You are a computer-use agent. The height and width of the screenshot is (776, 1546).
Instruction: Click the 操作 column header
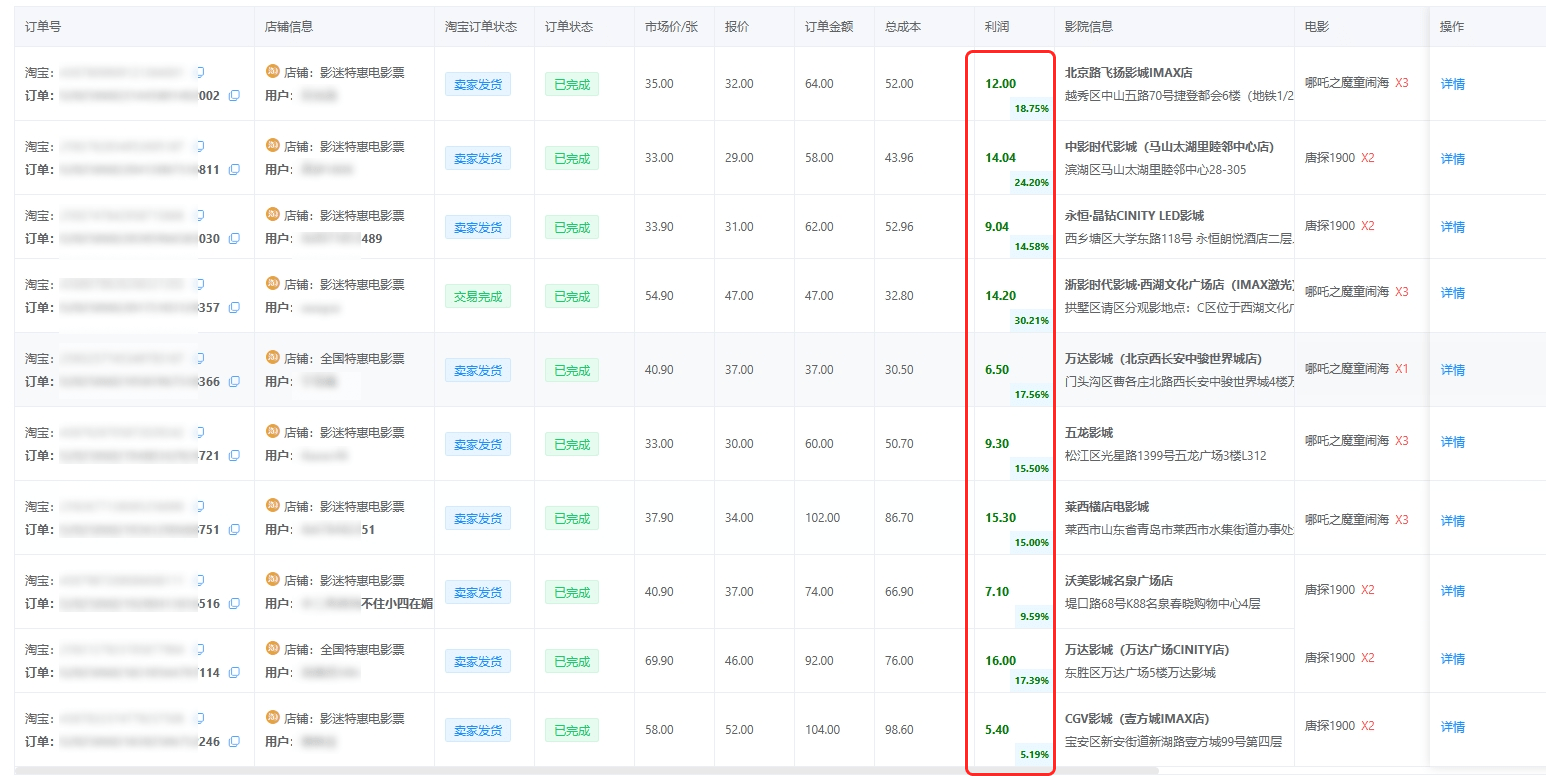coord(1452,26)
